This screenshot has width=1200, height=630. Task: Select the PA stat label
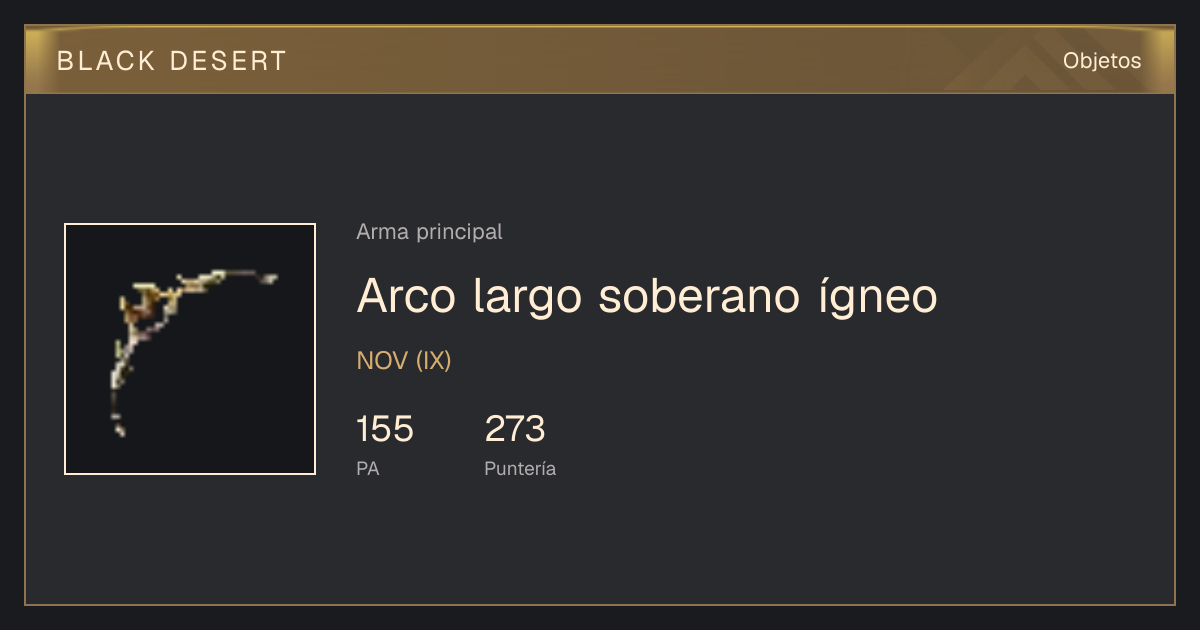point(368,468)
